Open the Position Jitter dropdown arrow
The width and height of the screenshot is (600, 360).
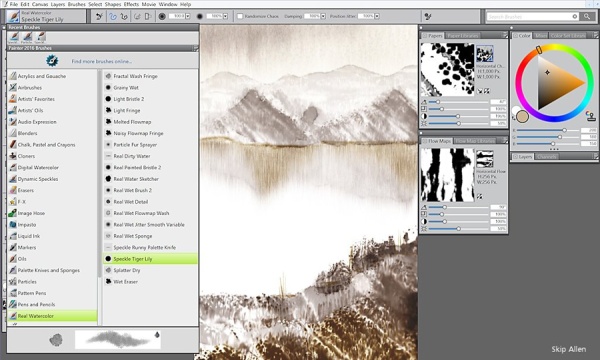(377, 16)
